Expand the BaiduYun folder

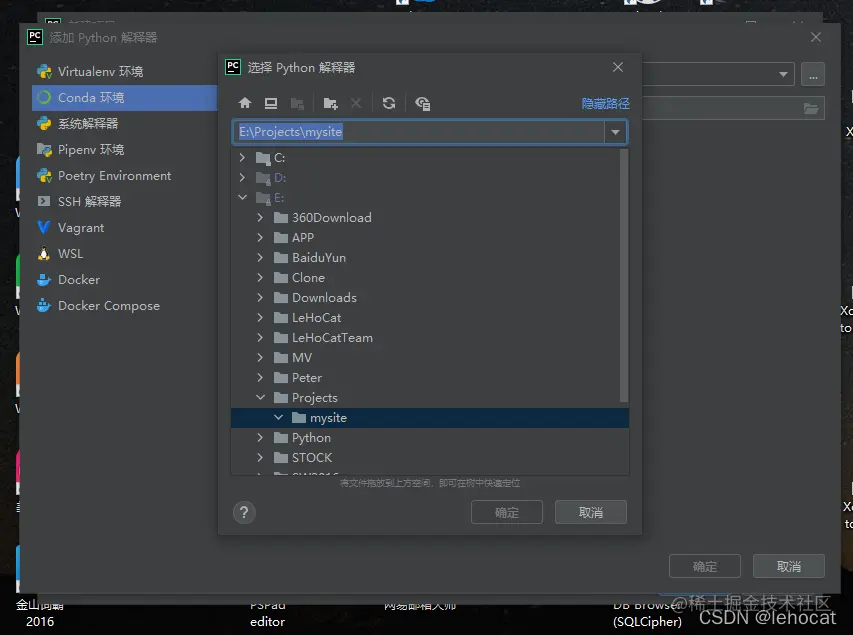(260, 257)
